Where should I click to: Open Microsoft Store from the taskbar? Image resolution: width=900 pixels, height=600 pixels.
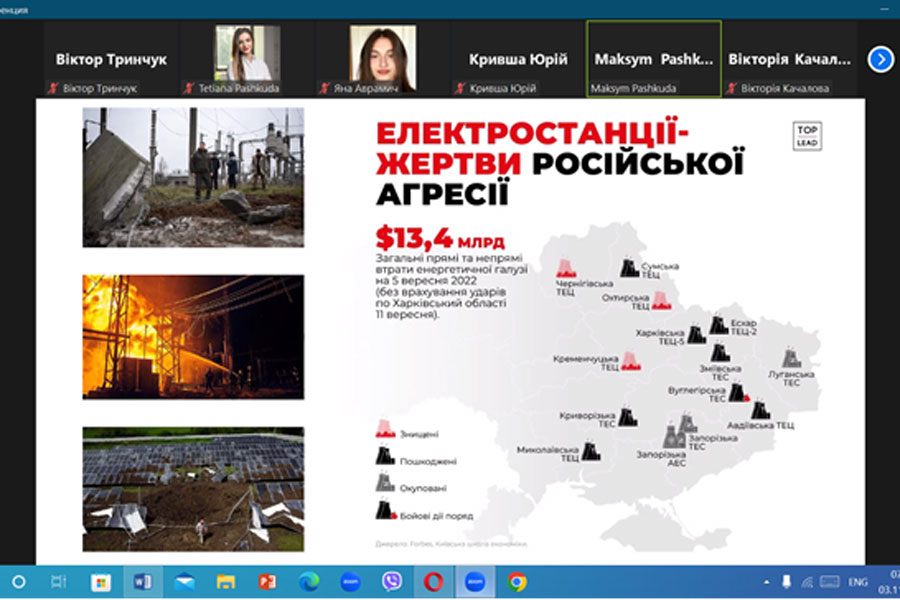[100, 581]
